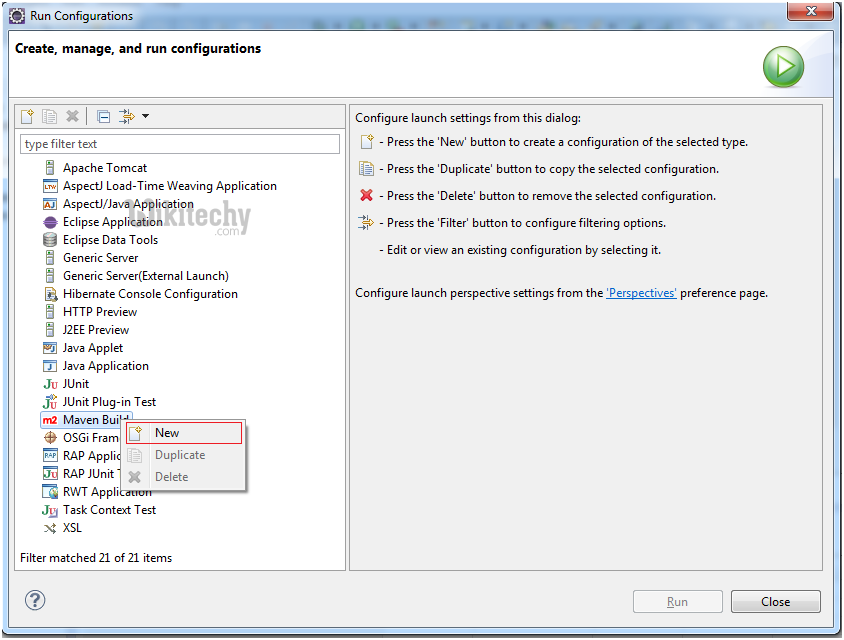This screenshot has width=844, height=640.
Task: Click the Filter launch configurations icon
Action: click(126, 117)
